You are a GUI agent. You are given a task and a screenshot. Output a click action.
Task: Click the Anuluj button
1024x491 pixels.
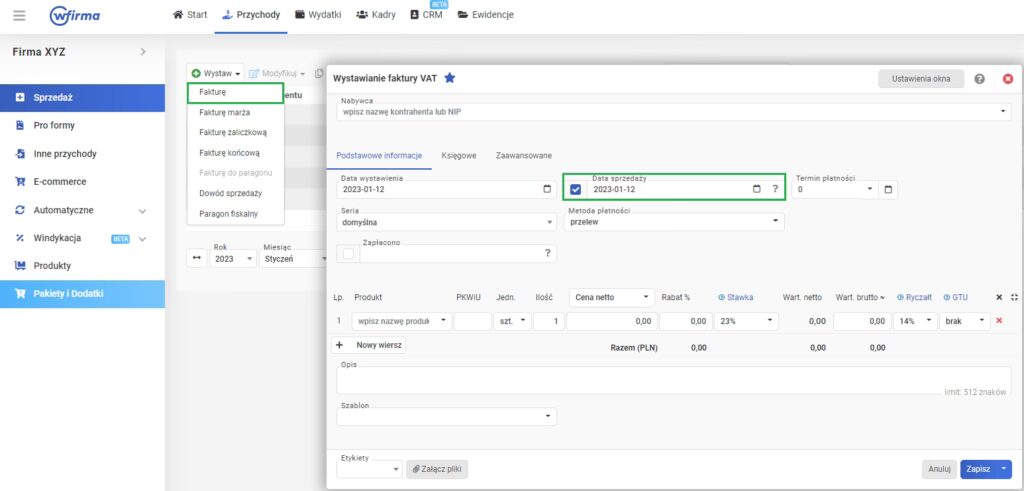point(938,469)
